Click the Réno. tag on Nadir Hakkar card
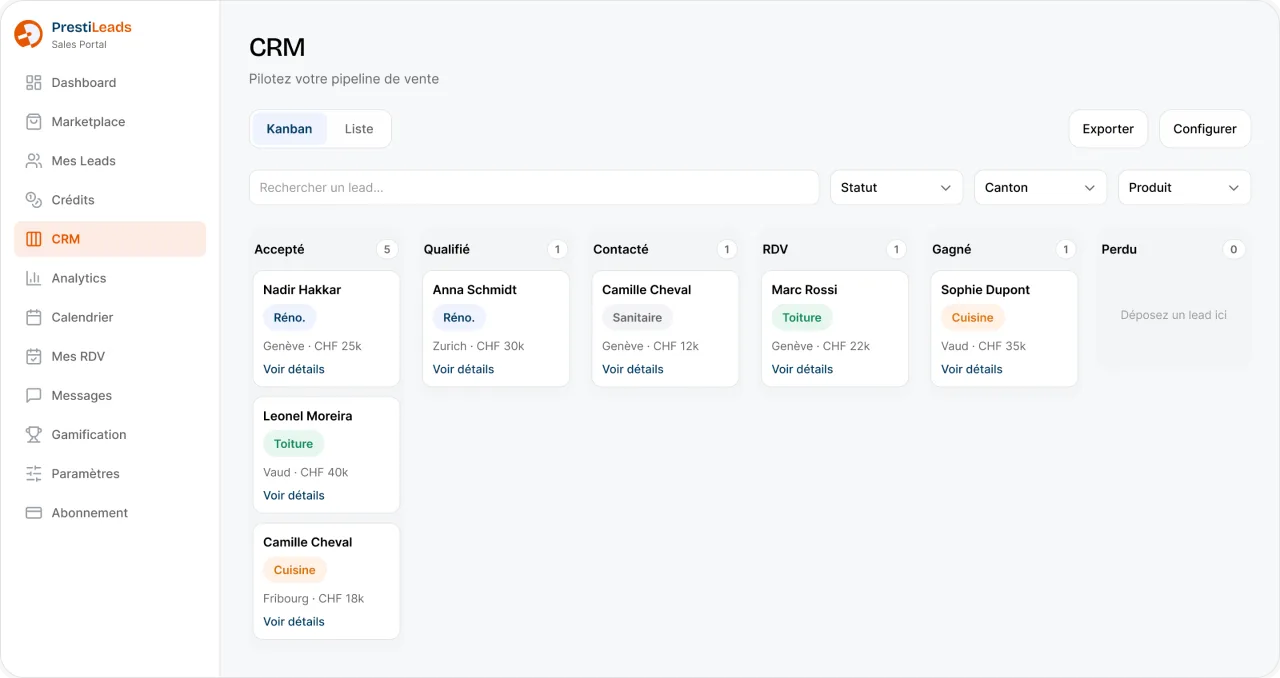Screen dimensions: 1280x678 click(x=290, y=318)
